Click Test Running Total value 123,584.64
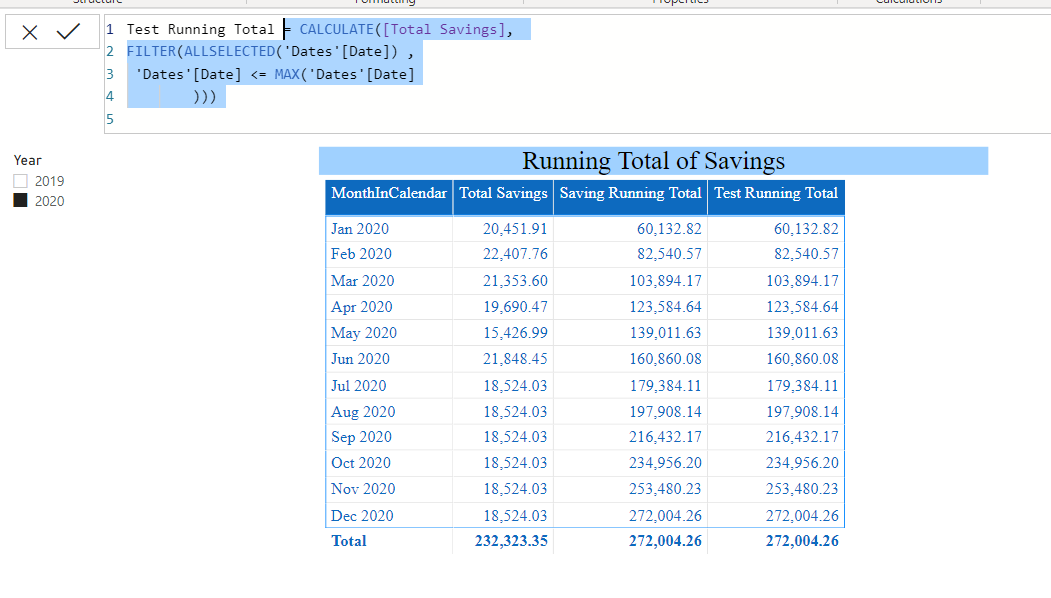The height and width of the screenshot is (598, 1051). (802, 307)
